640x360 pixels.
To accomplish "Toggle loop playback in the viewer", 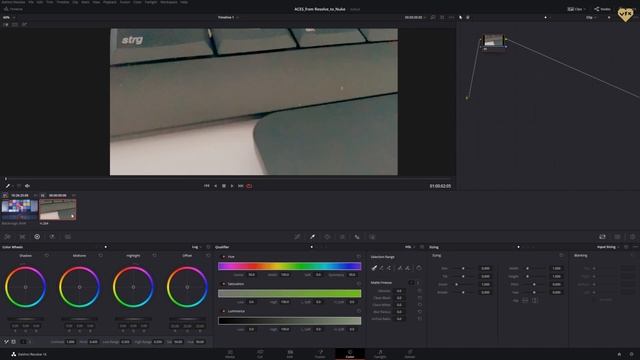I will coord(249,186).
